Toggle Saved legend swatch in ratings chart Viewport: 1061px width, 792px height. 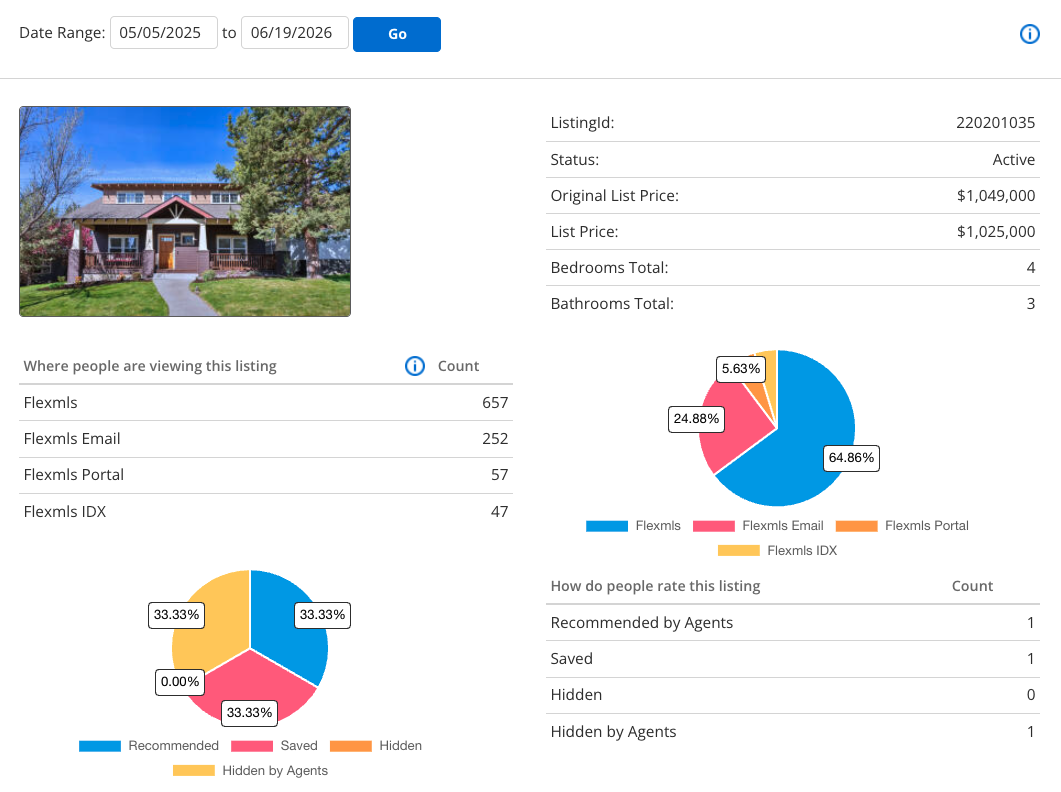pyautogui.click(x=251, y=746)
